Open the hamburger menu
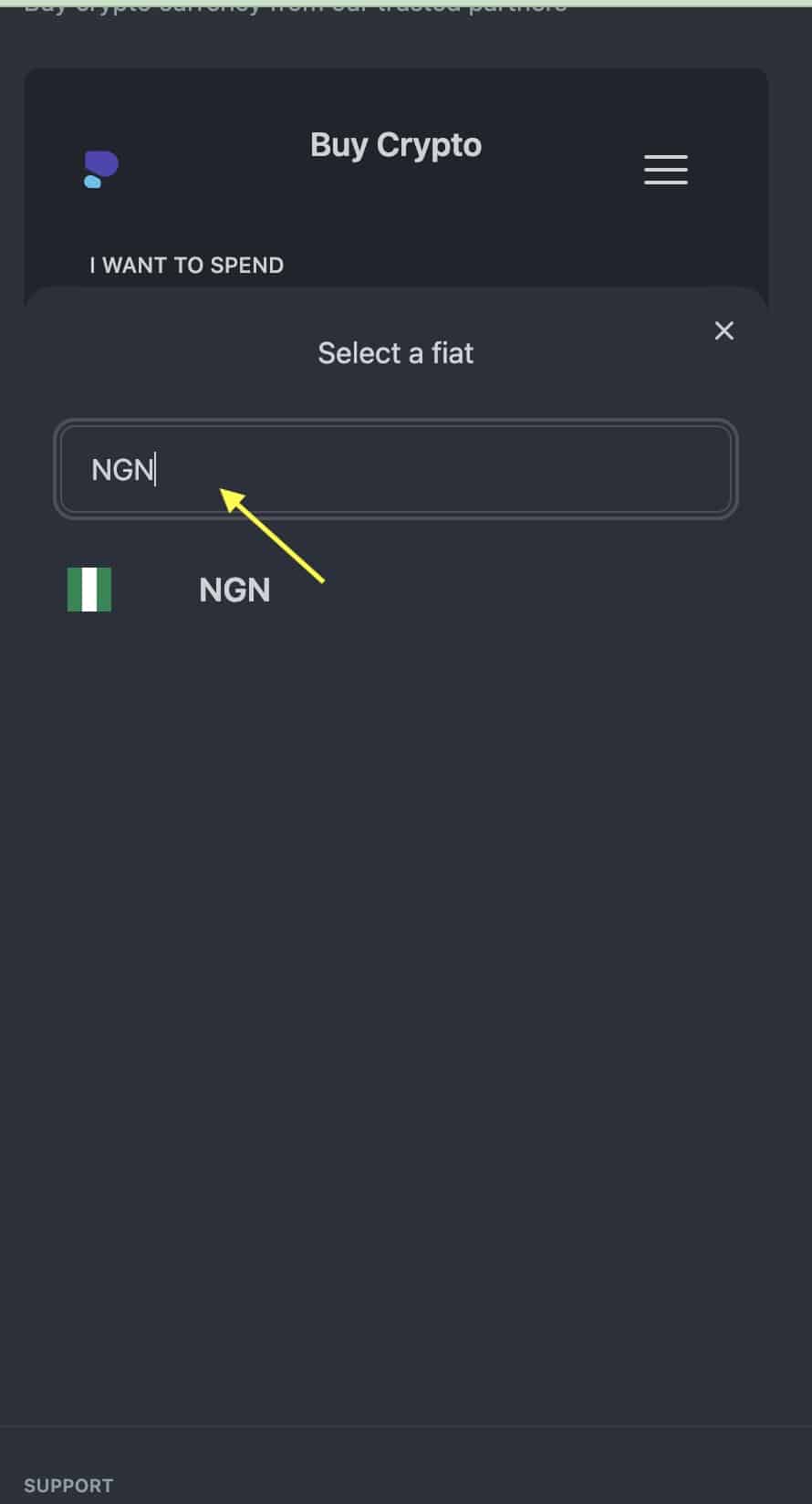 666,170
